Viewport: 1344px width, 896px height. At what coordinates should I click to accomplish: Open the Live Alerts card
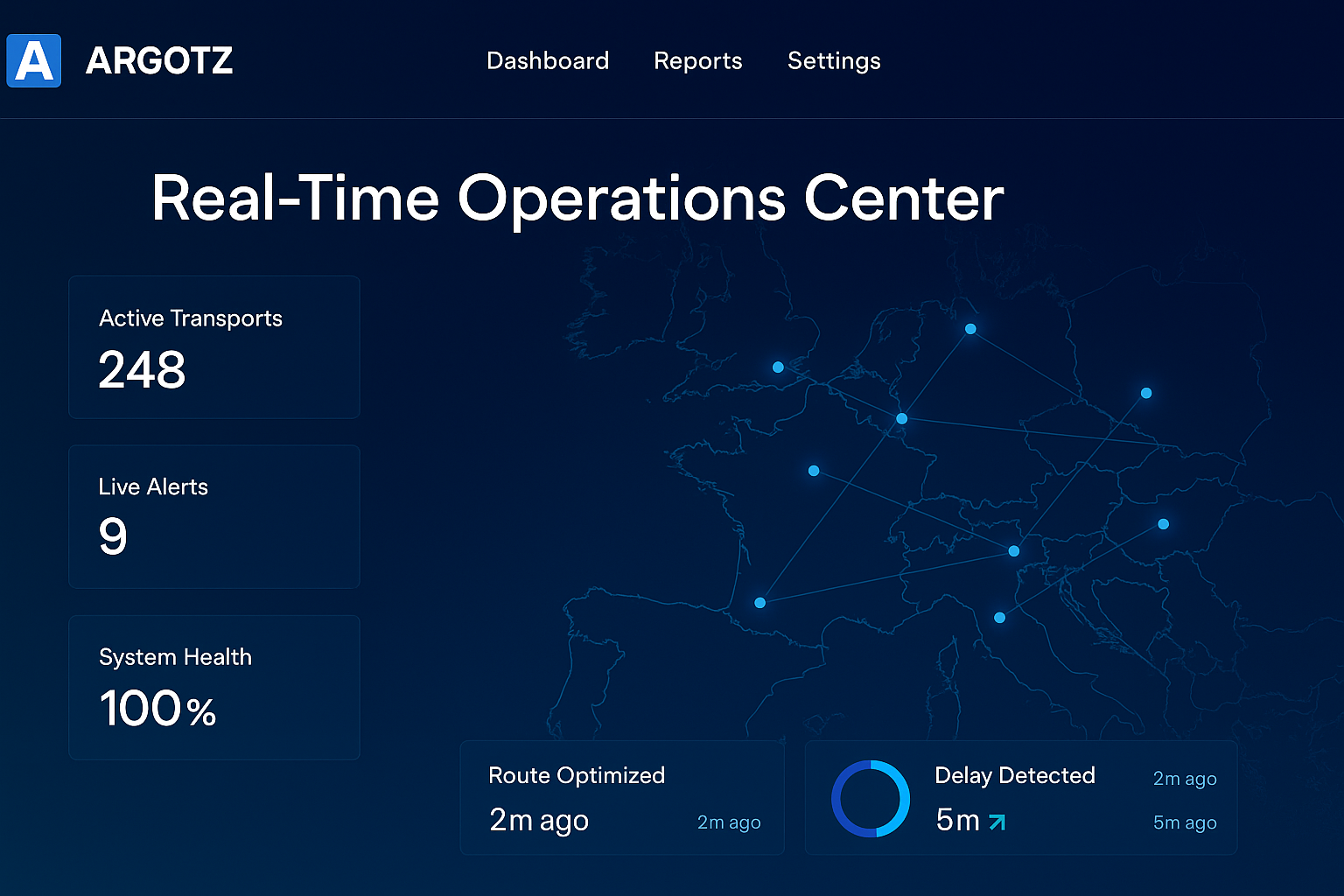coord(214,516)
